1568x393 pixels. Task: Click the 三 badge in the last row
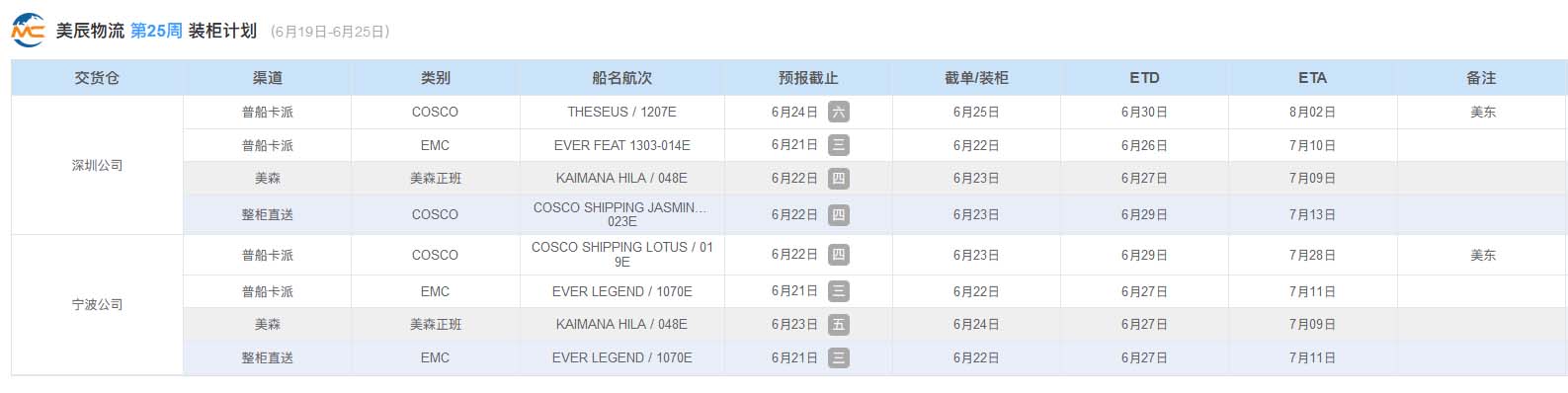point(838,357)
